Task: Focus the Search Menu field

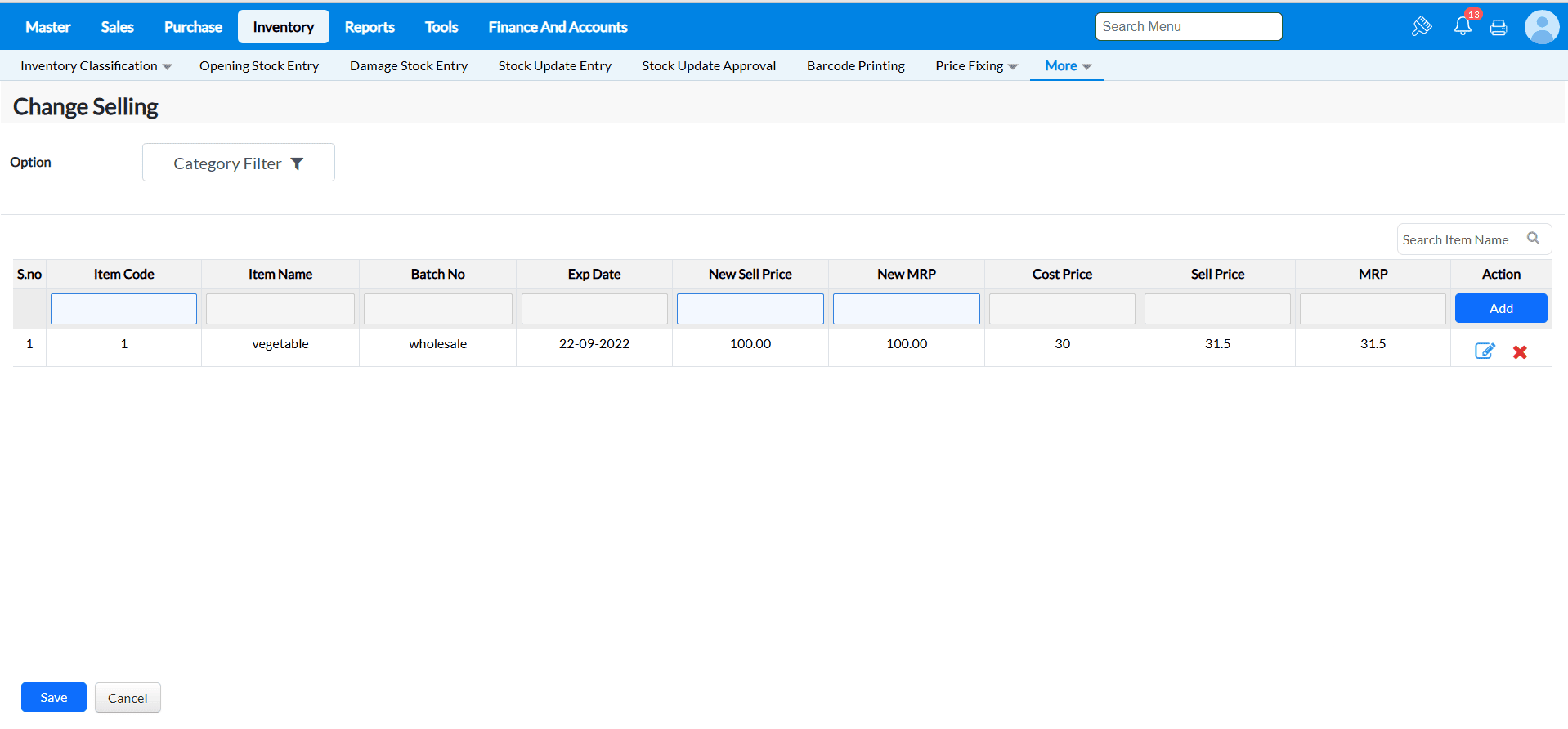Action: (1188, 26)
